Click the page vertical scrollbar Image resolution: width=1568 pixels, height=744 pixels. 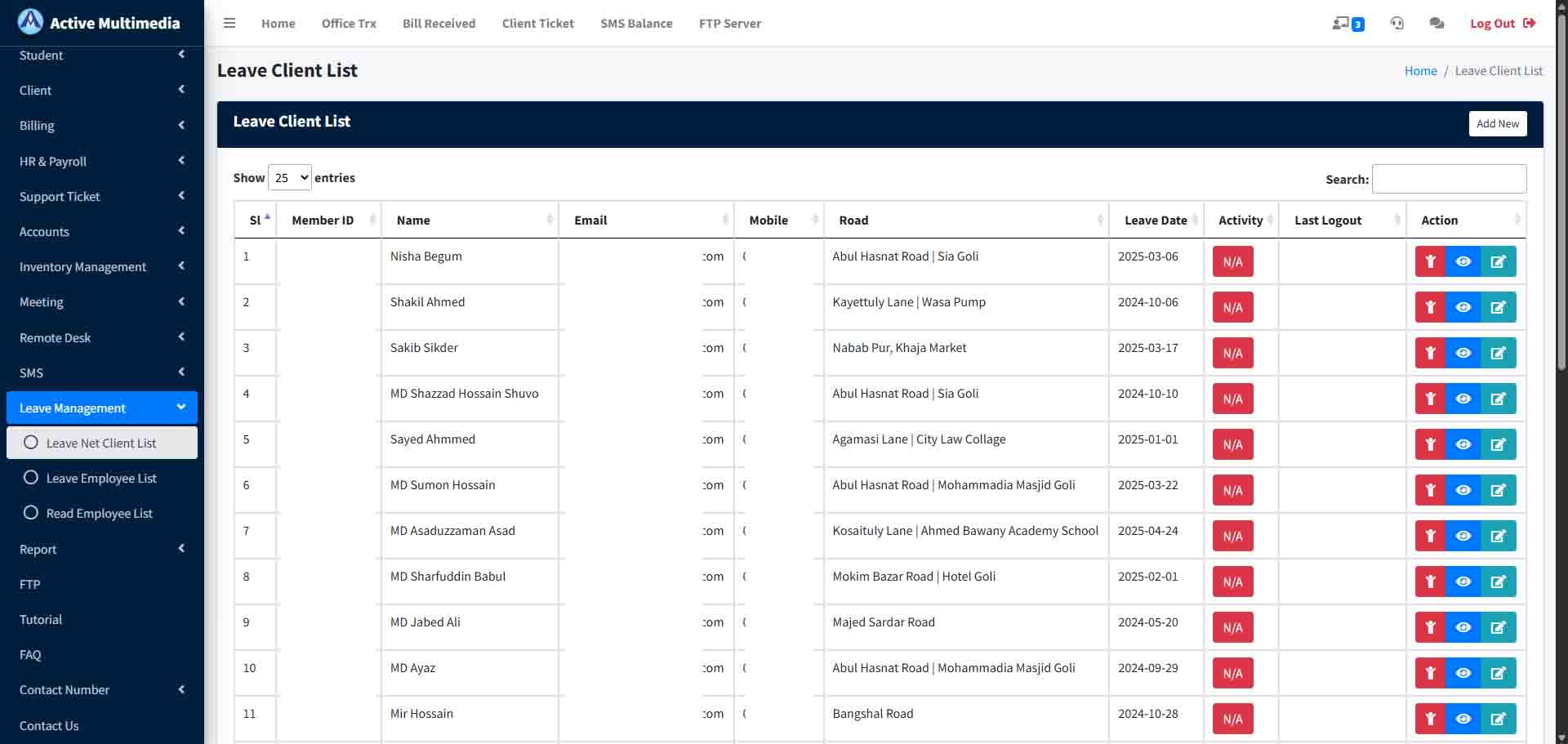coord(1561,372)
